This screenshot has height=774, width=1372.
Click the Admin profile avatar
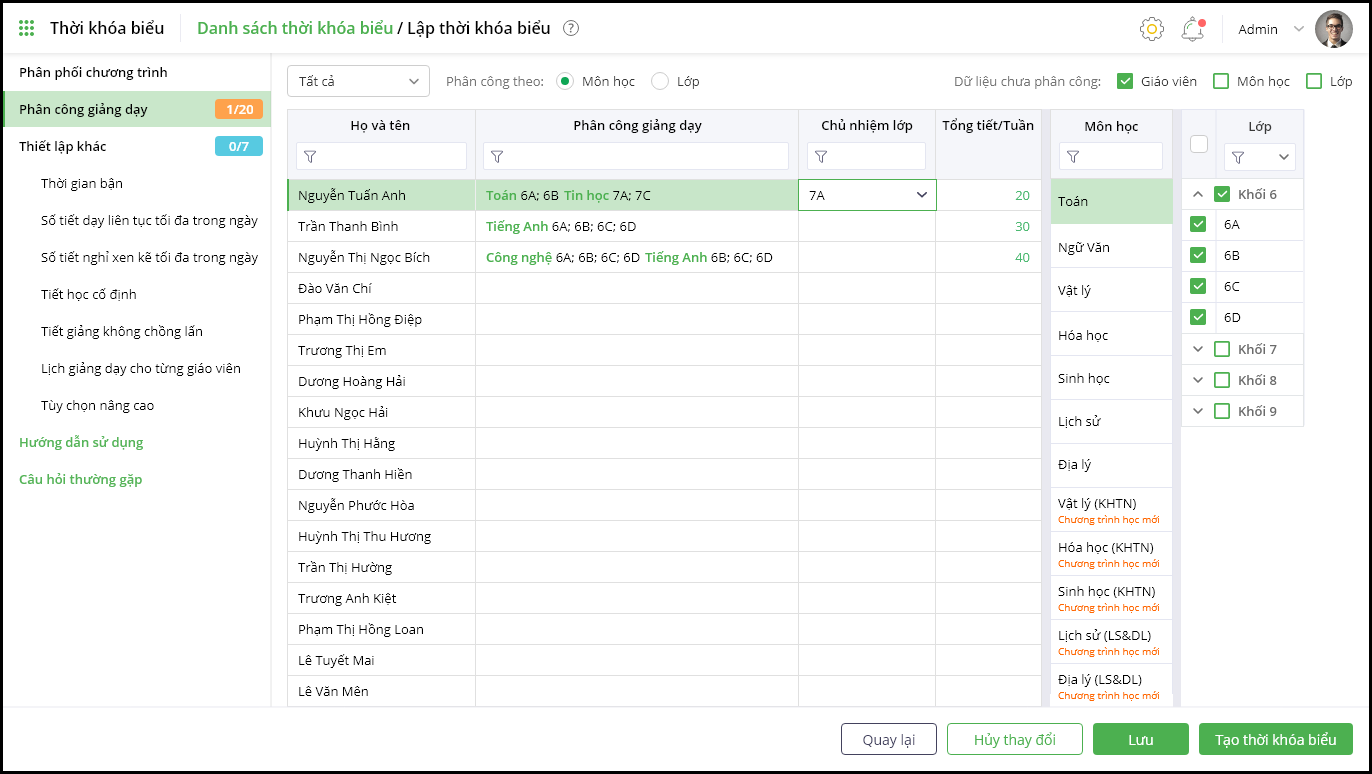click(1333, 29)
